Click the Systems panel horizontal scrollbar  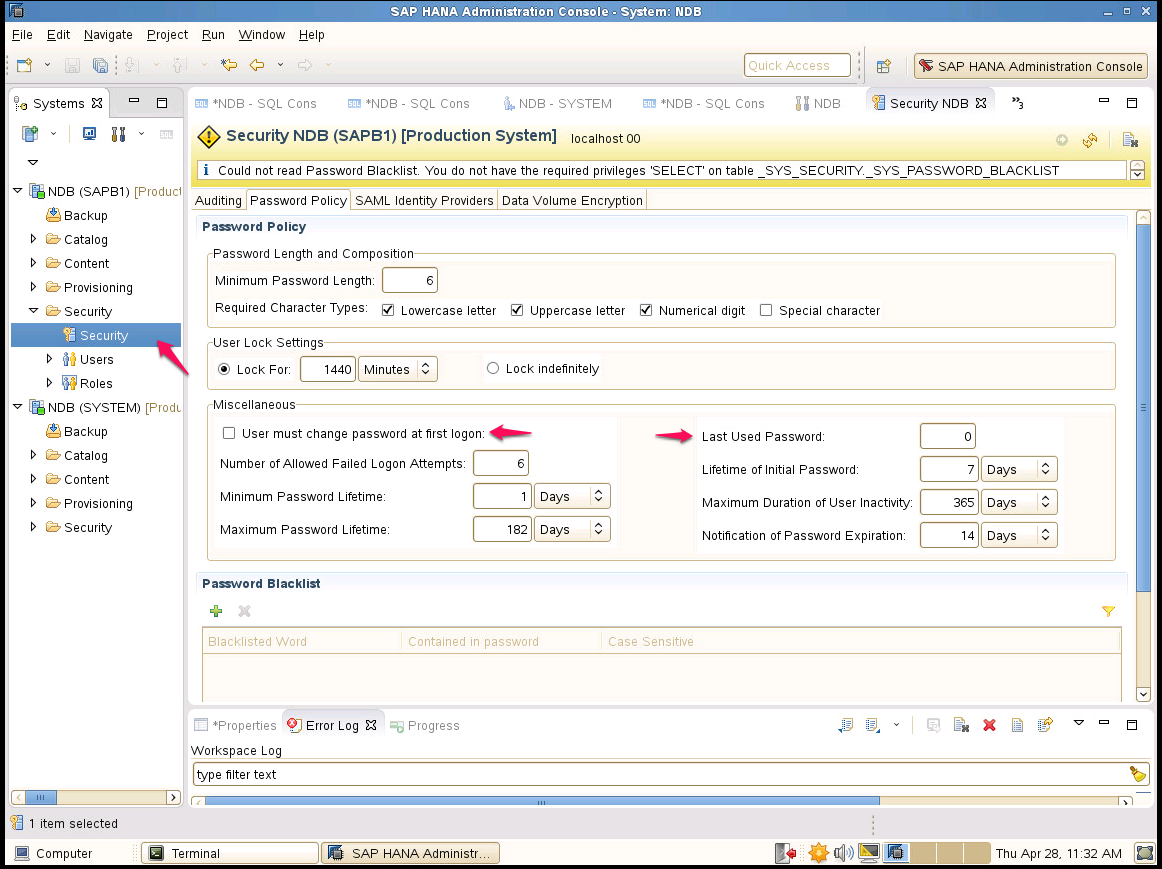pyautogui.click(x=96, y=797)
